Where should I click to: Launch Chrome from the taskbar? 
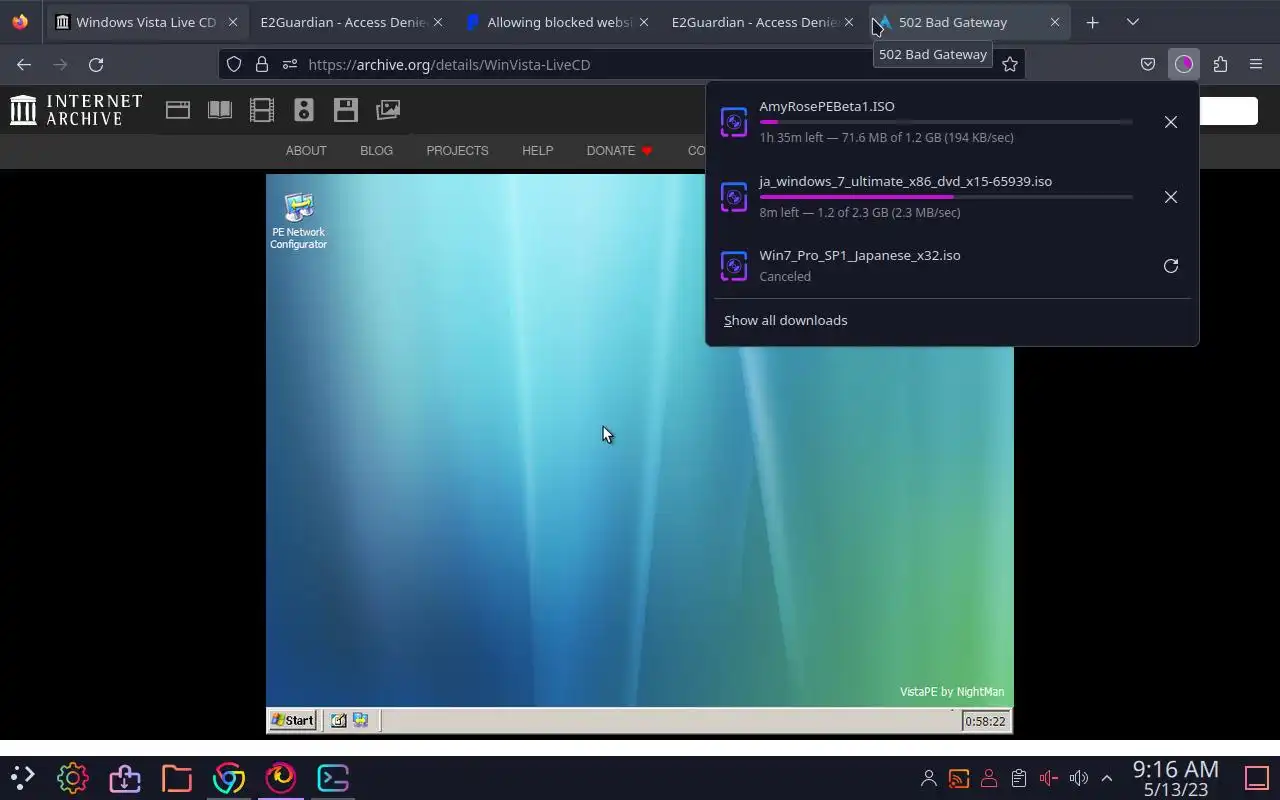pos(229,777)
